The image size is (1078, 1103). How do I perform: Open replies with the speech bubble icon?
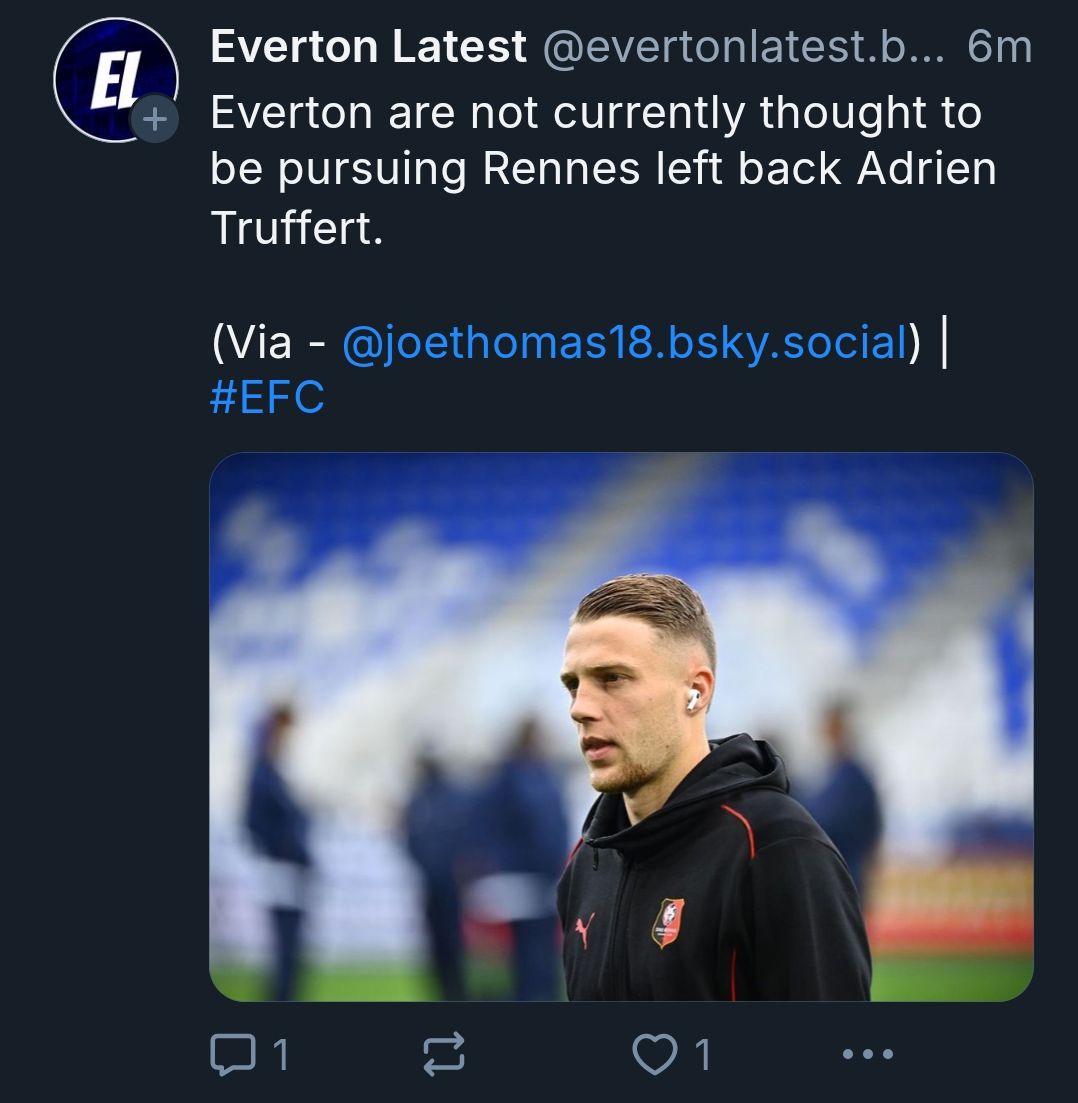231,1053
